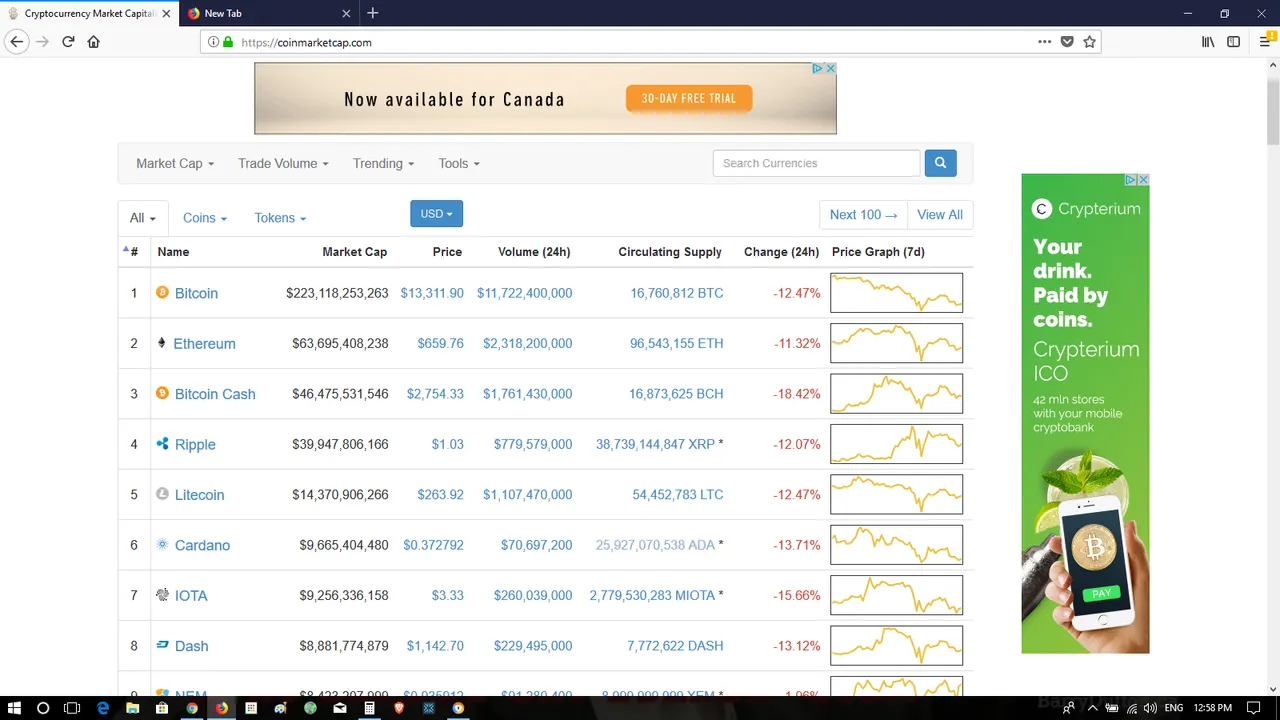Sort table by Name column header
This screenshot has height=720, width=1280.
pos(173,252)
